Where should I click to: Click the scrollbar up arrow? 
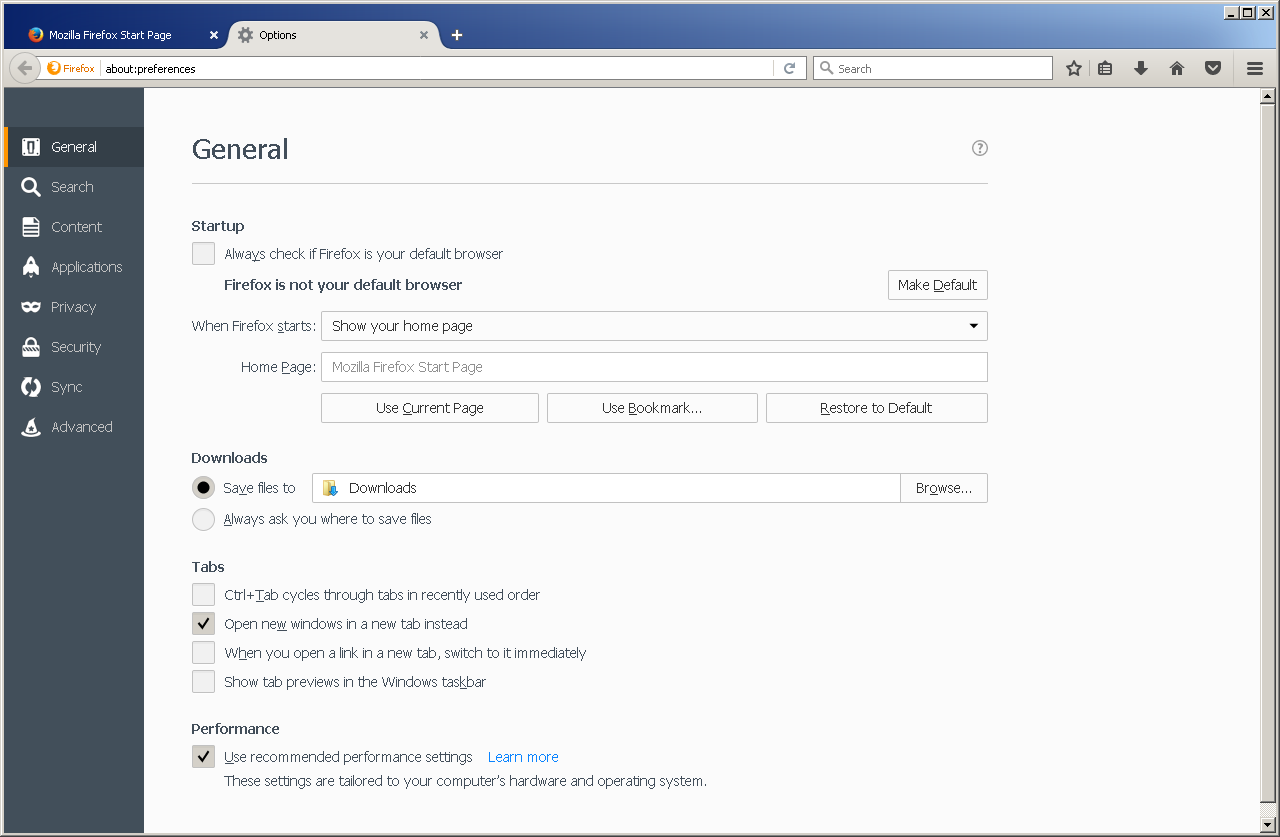1268,97
